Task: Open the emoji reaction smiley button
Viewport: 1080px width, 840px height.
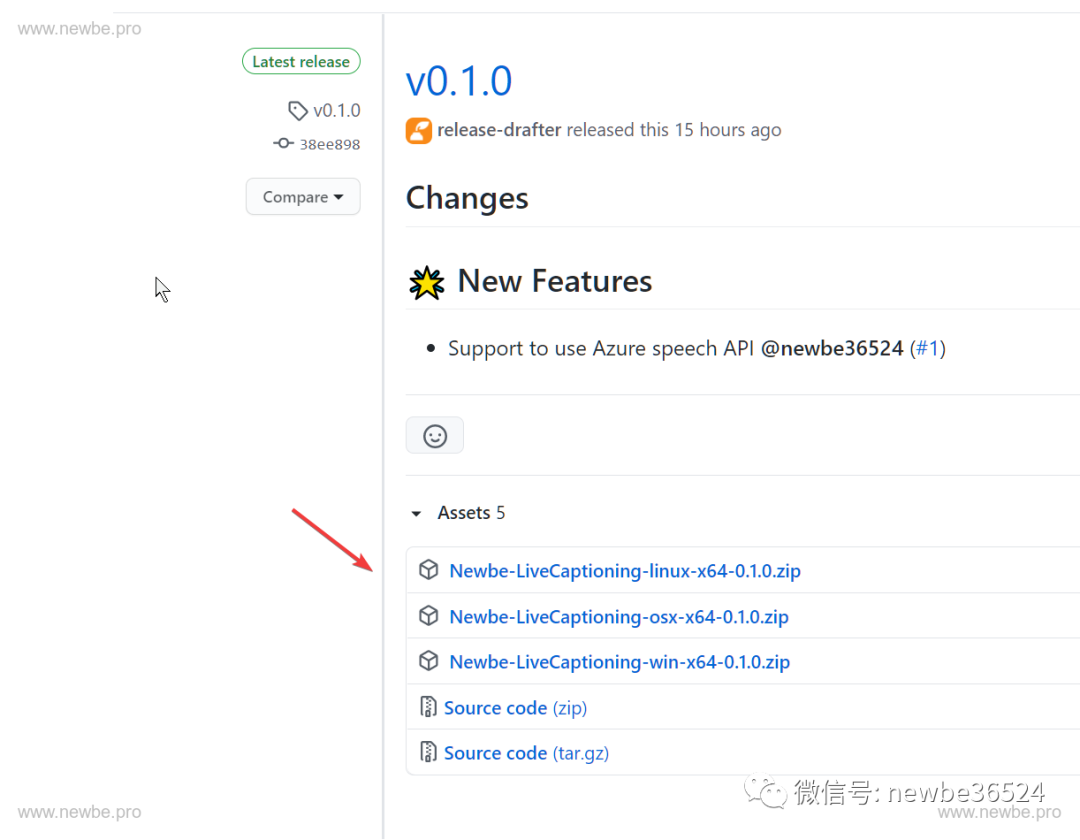Action: point(435,436)
